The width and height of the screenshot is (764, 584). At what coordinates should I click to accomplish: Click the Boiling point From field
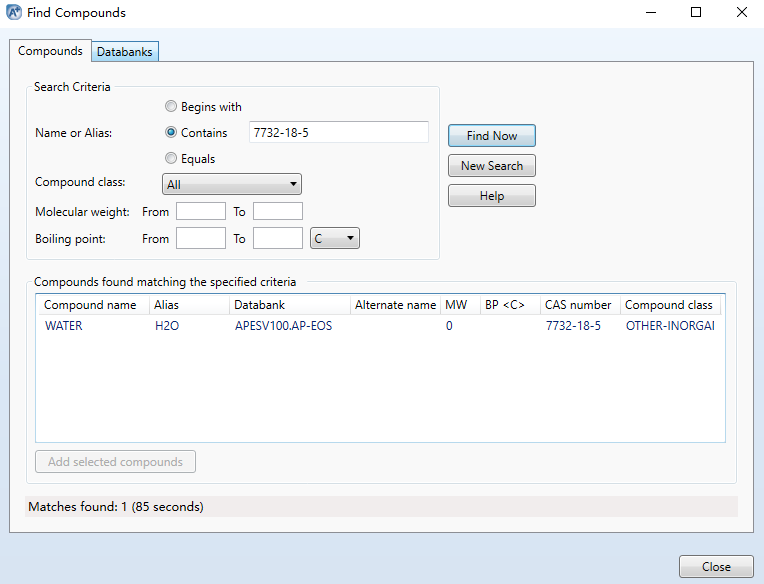click(201, 238)
